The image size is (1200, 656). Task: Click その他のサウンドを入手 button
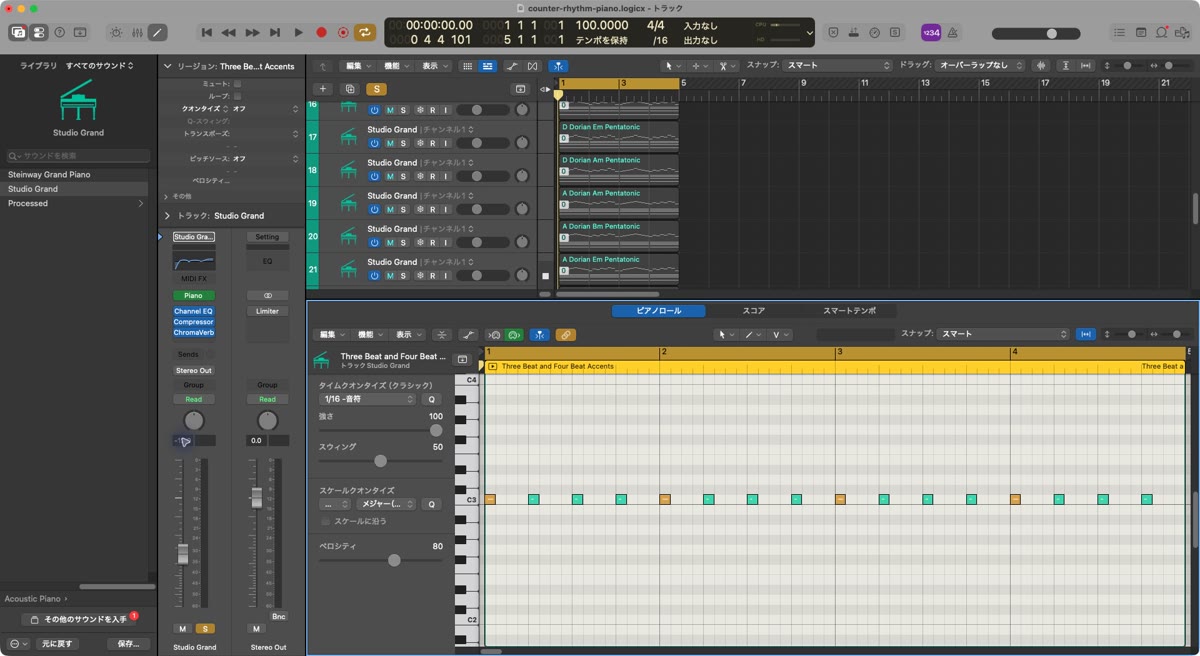79,620
